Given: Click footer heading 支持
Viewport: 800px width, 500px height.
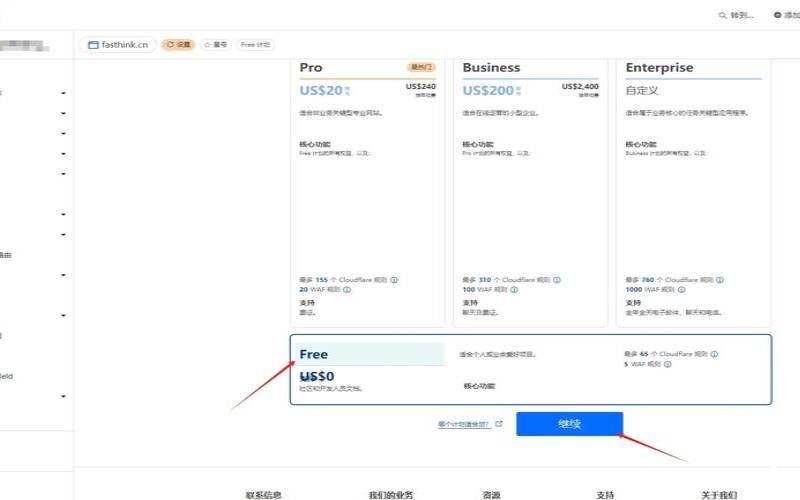Looking at the screenshot, I should 605,495.
